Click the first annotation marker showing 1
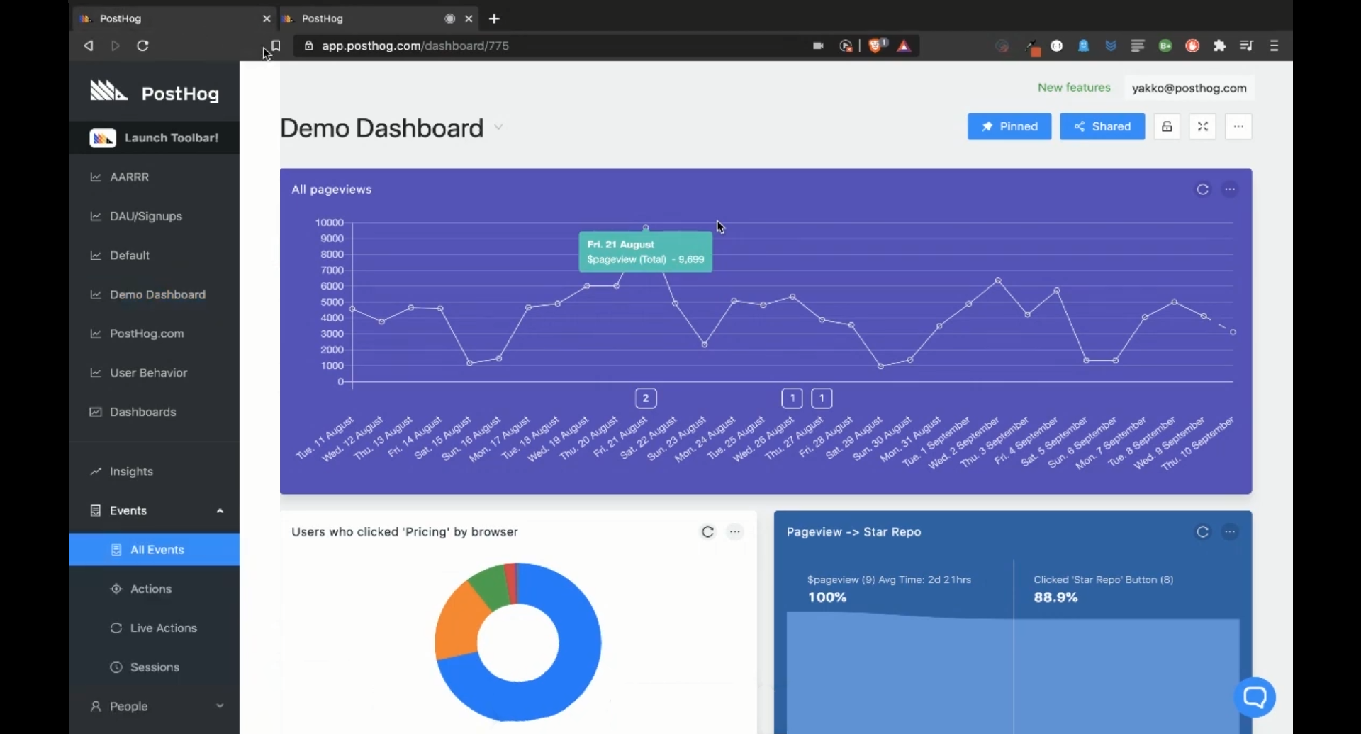 pos(792,398)
